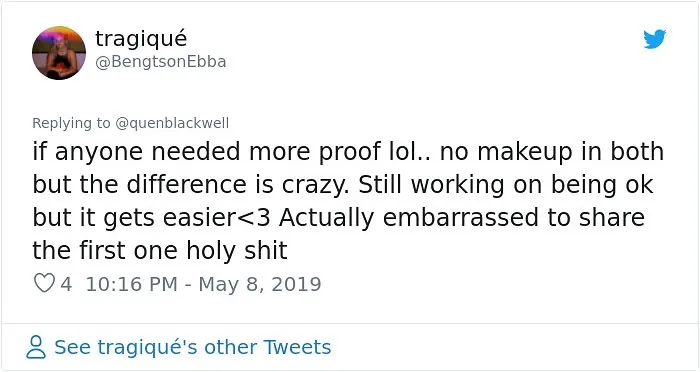
Task: Select See tragiqué's other Tweets
Action: tap(192, 347)
